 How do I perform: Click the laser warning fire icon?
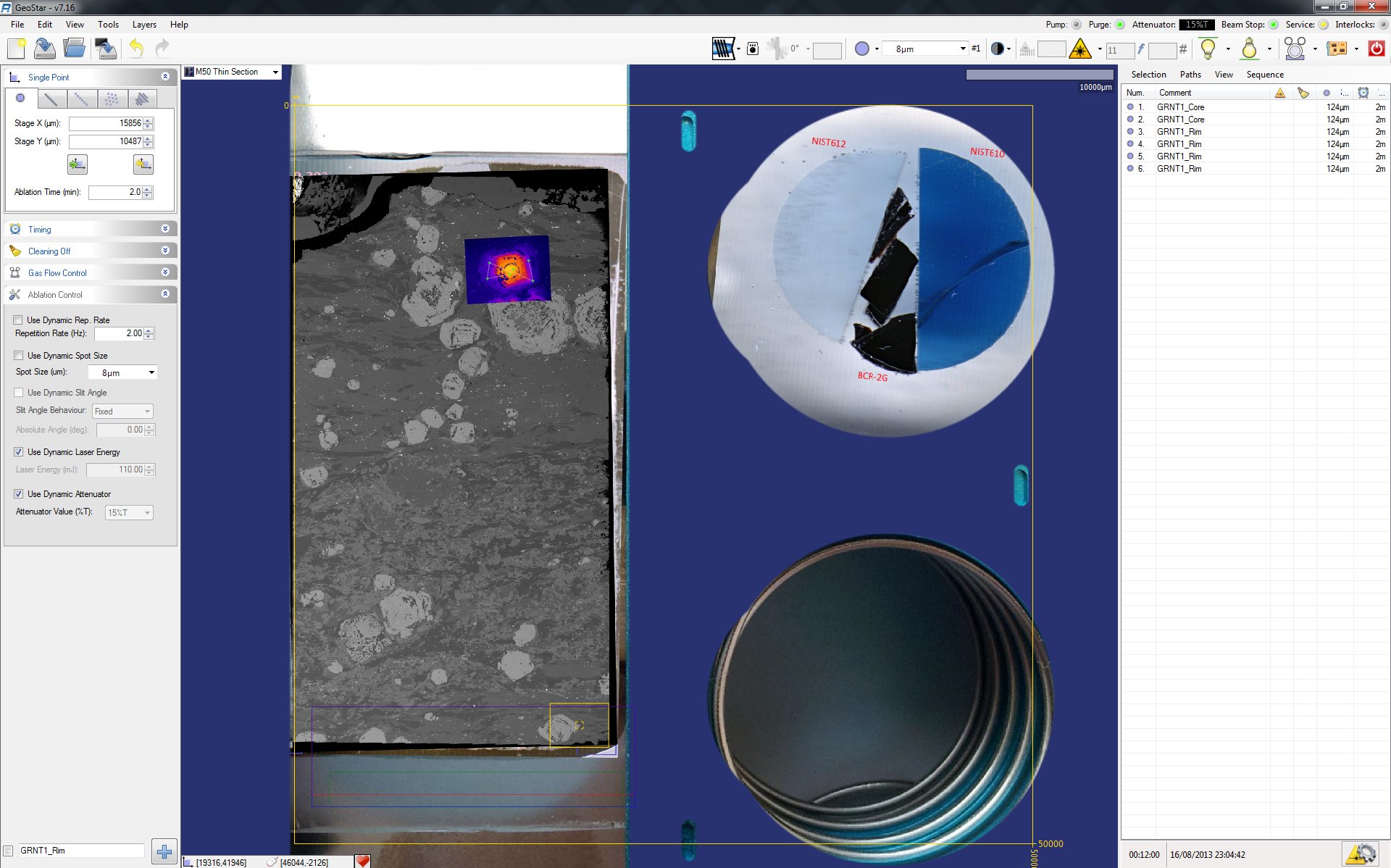tap(1079, 49)
